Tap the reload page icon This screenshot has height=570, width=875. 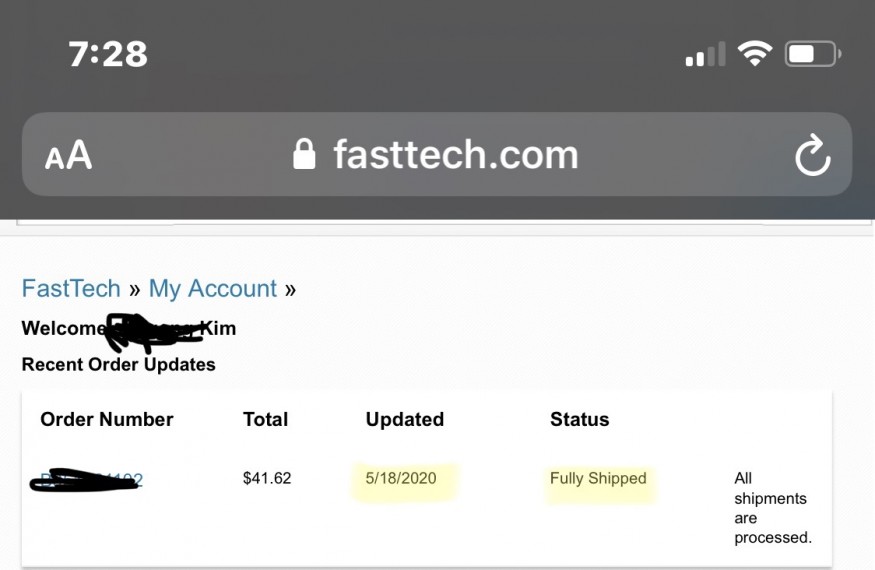coord(812,155)
